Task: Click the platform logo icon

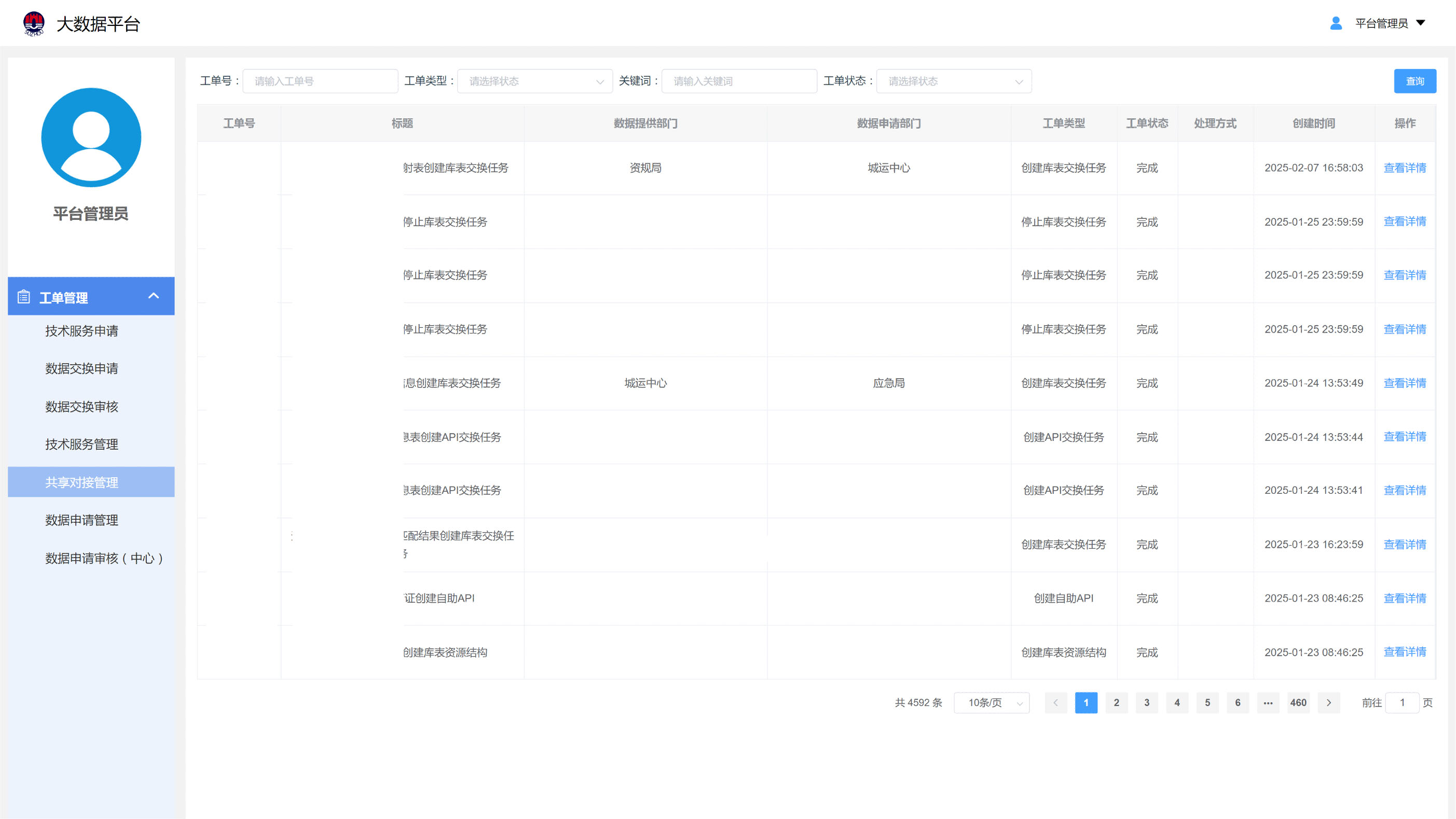Action: (x=34, y=24)
